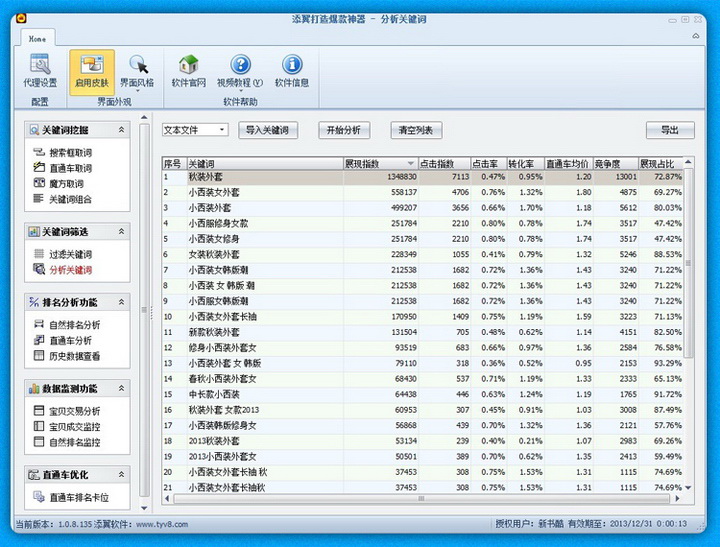
Task: Sort by 关键词 column header
Action: [265, 164]
